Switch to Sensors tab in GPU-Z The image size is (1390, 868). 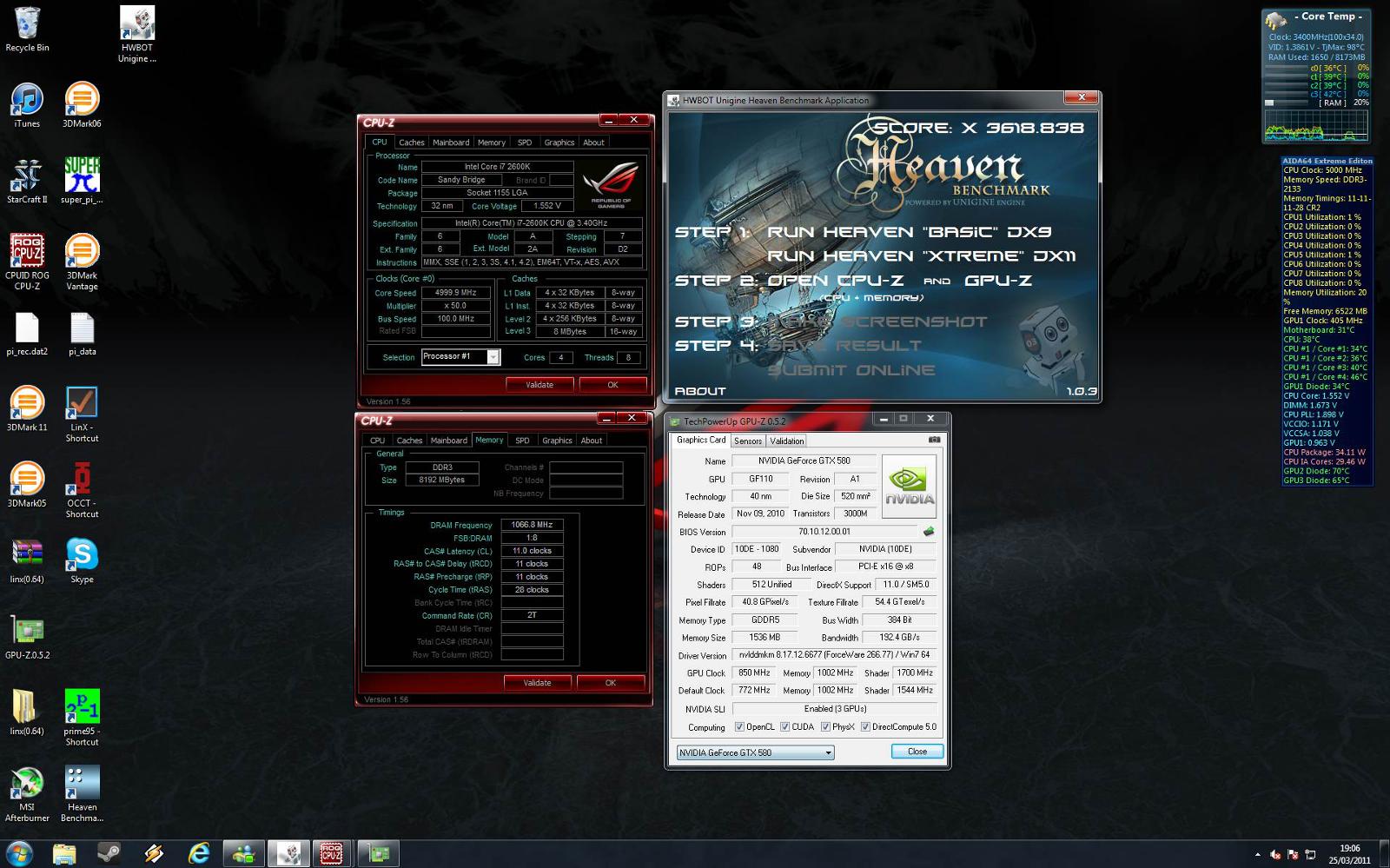click(x=748, y=441)
